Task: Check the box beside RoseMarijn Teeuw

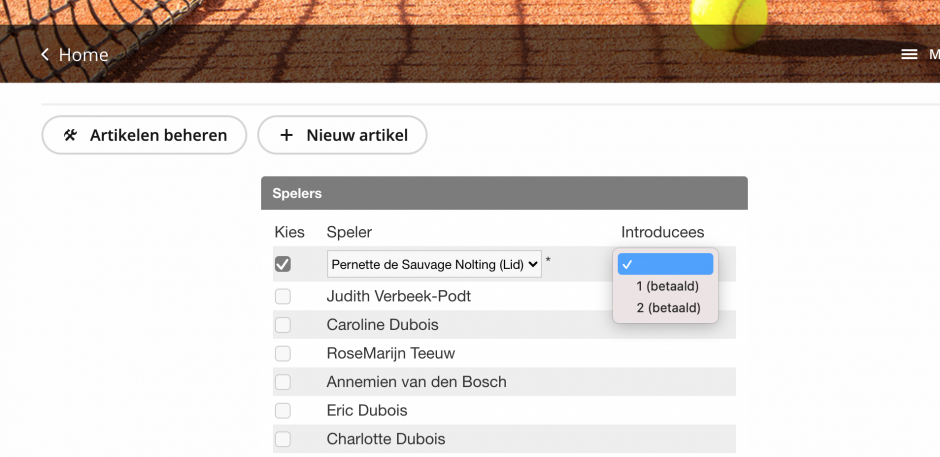Action: [x=283, y=353]
